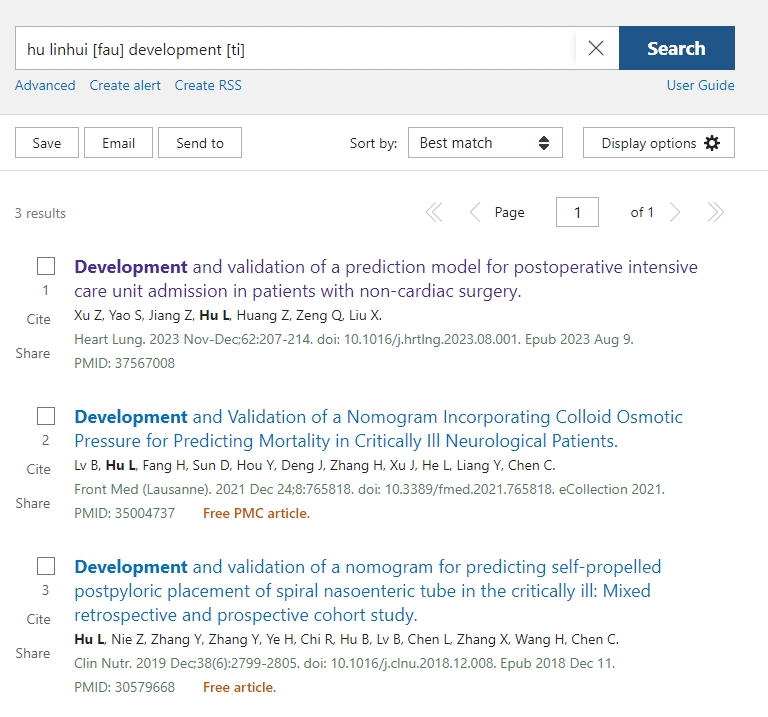
Task: Click PMID: 35004737 text
Action: [x=124, y=513]
